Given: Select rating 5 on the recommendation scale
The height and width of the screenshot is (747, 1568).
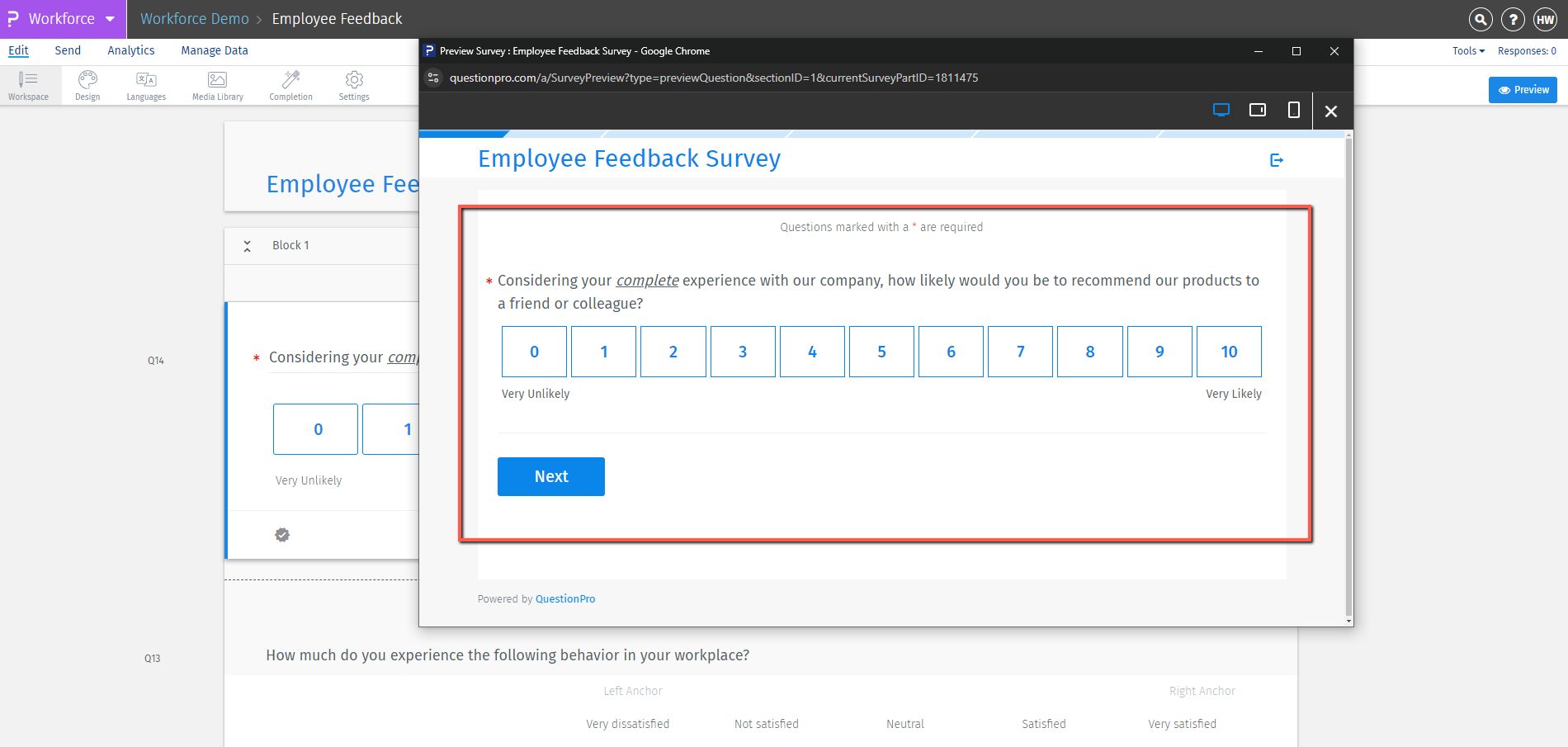Looking at the screenshot, I should pos(881,351).
